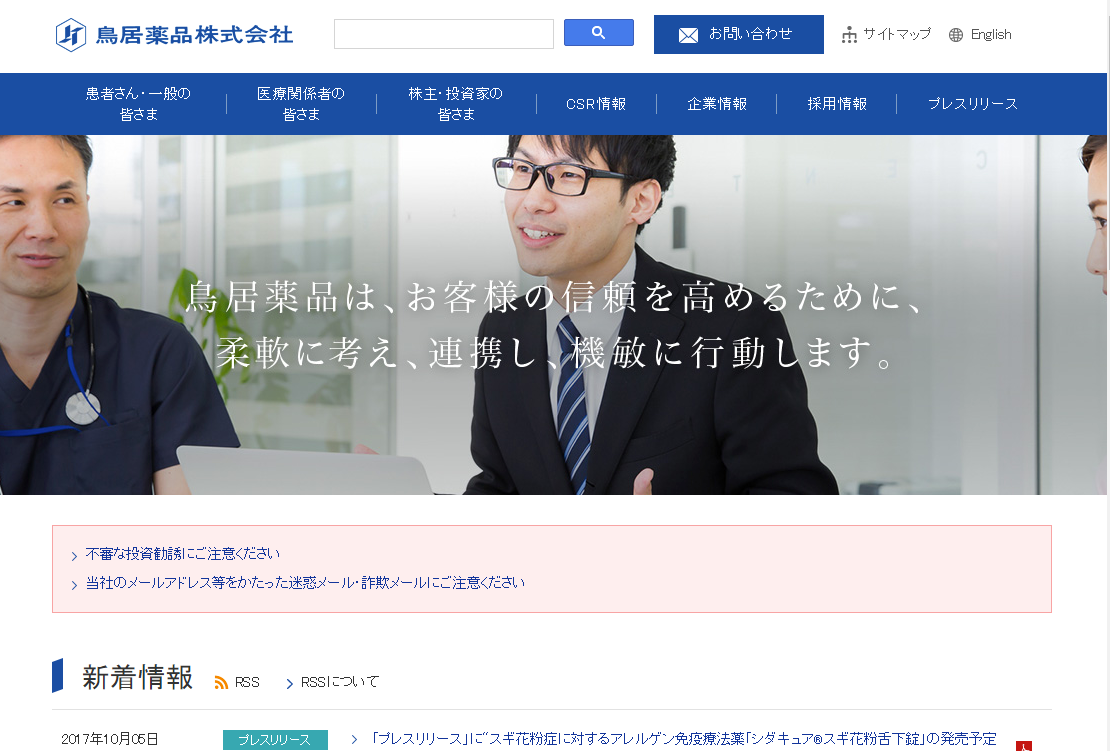Open CSR情報 menu
The image size is (1110, 751).
596,104
